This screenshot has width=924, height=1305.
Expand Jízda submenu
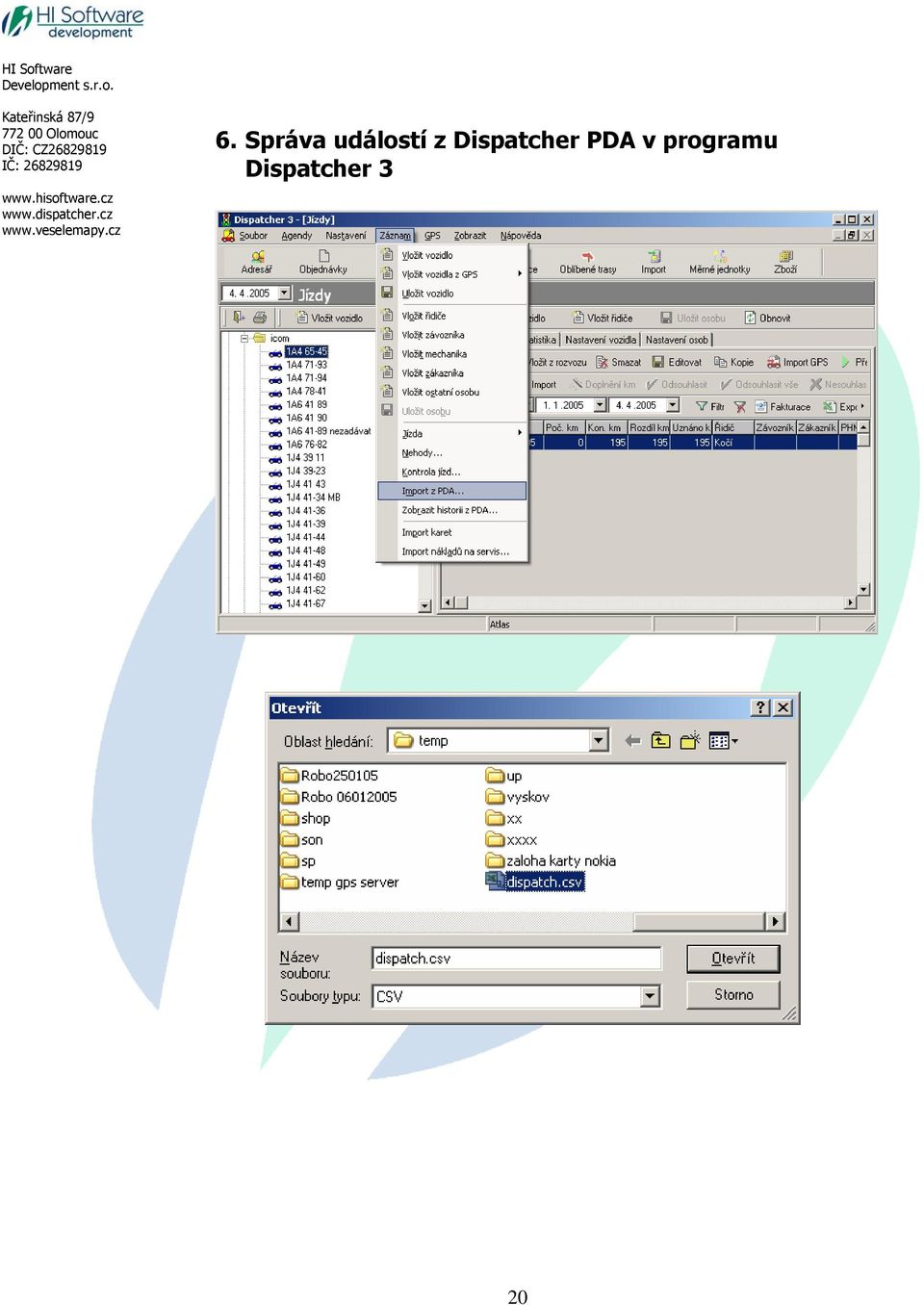[x=452, y=433]
